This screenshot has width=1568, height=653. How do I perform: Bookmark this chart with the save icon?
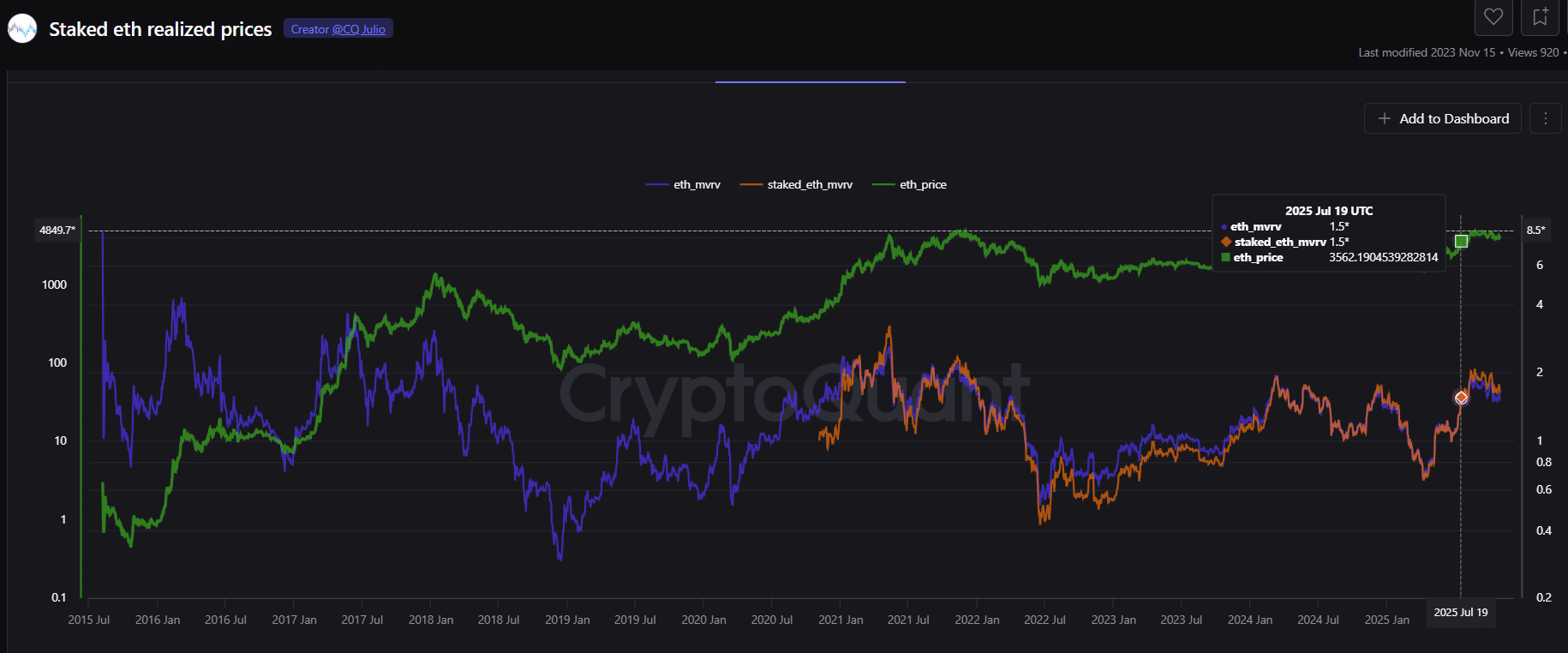pyautogui.click(x=1540, y=17)
